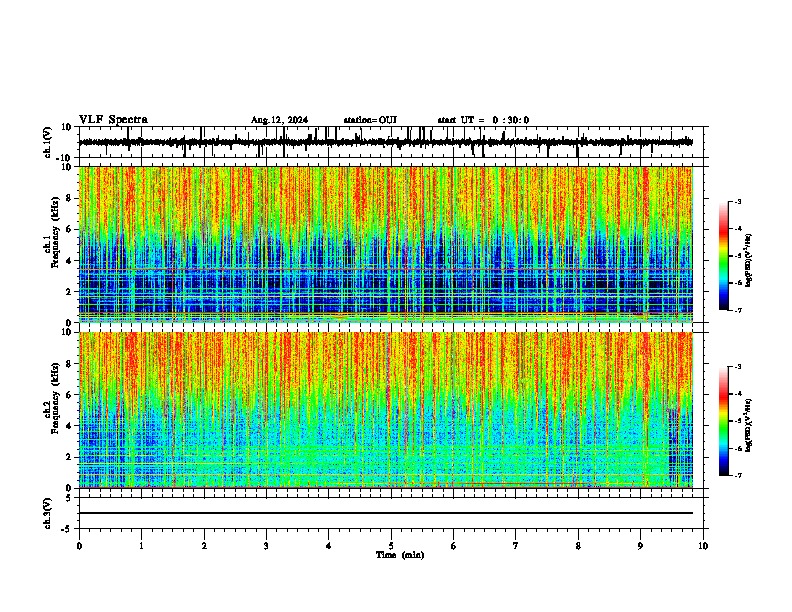
Task: Click the ch.1(V) waveform axis label
Action: coord(48,142)
